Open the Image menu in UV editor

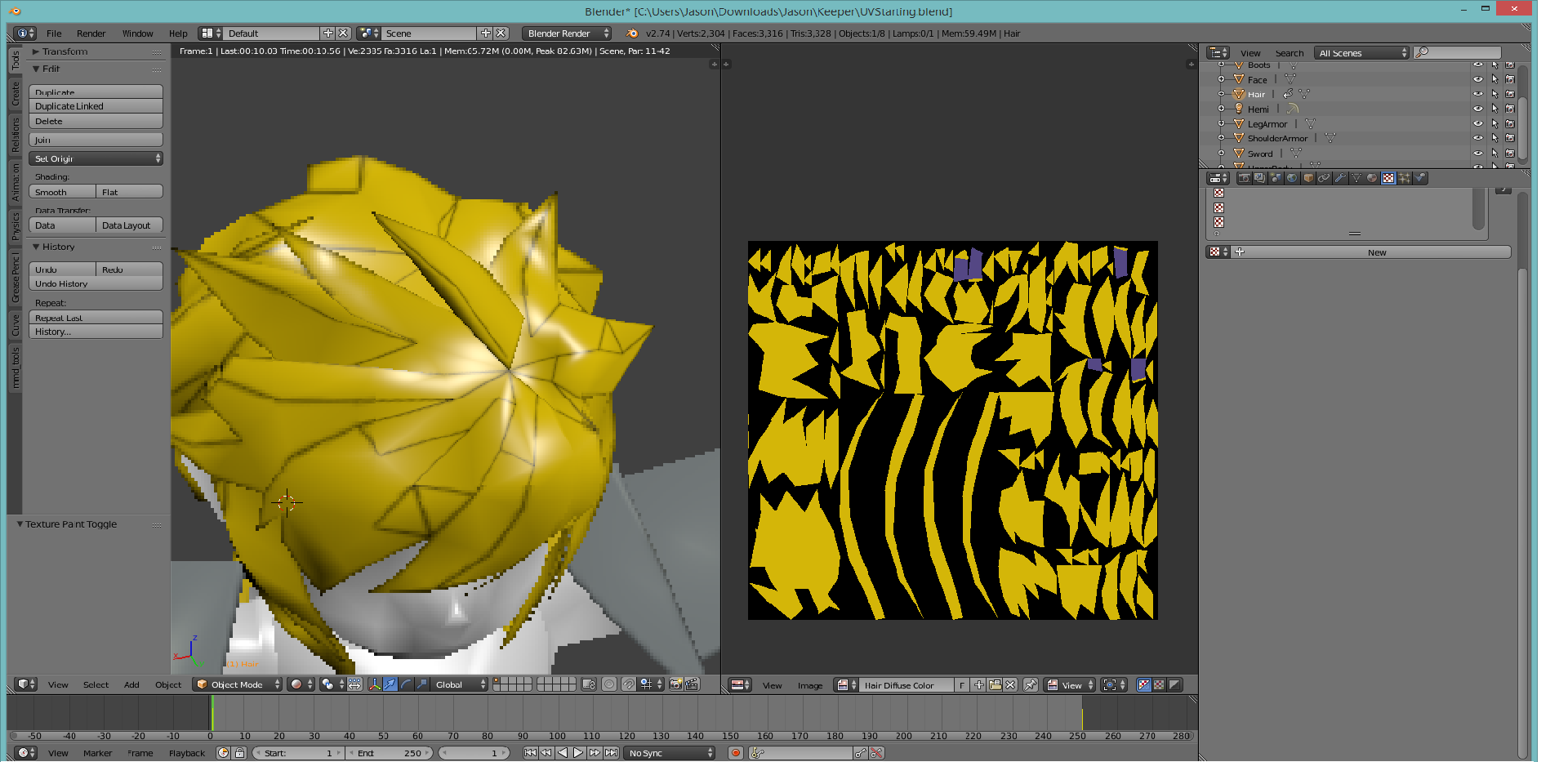pos(810,685)
